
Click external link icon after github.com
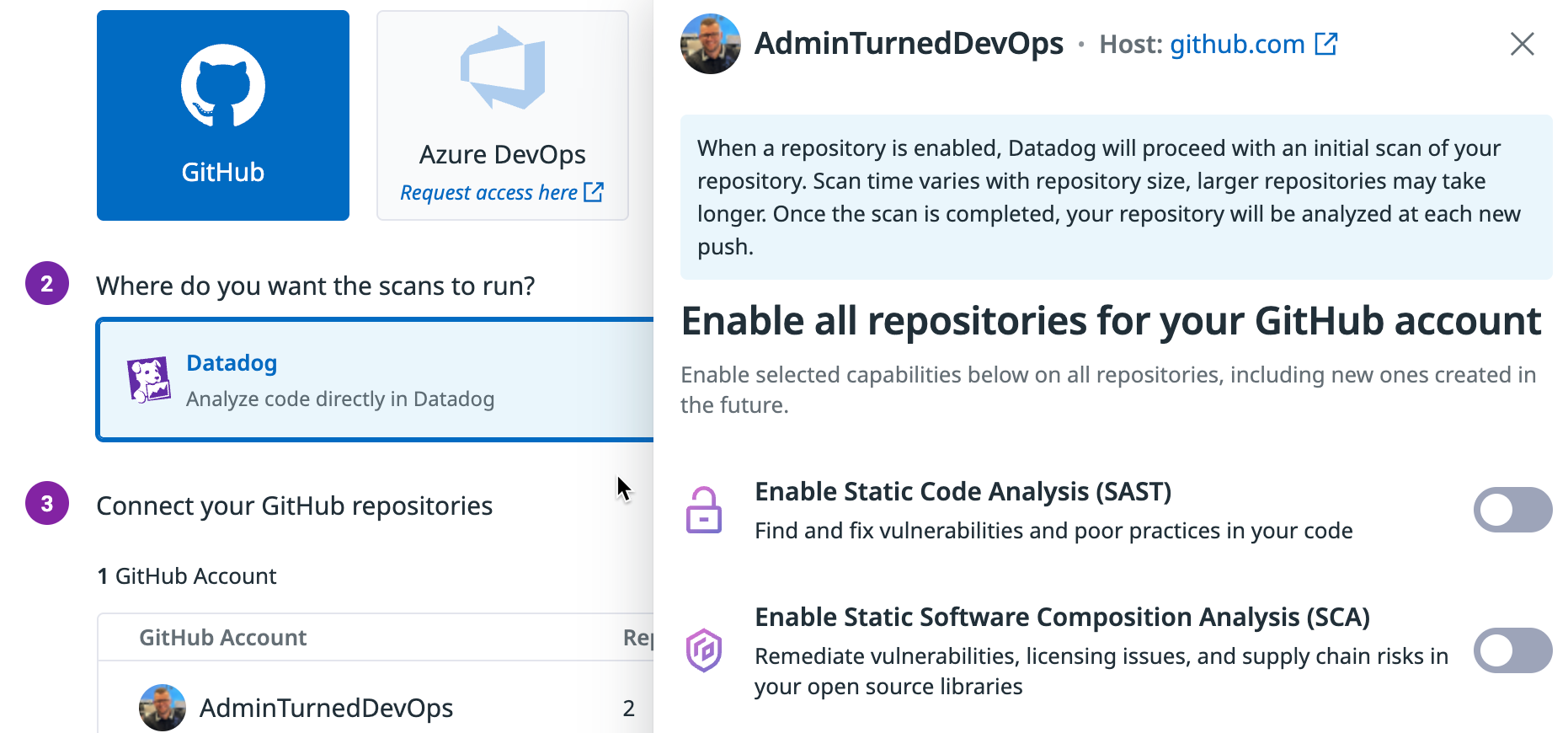(x=1326, y=43)
